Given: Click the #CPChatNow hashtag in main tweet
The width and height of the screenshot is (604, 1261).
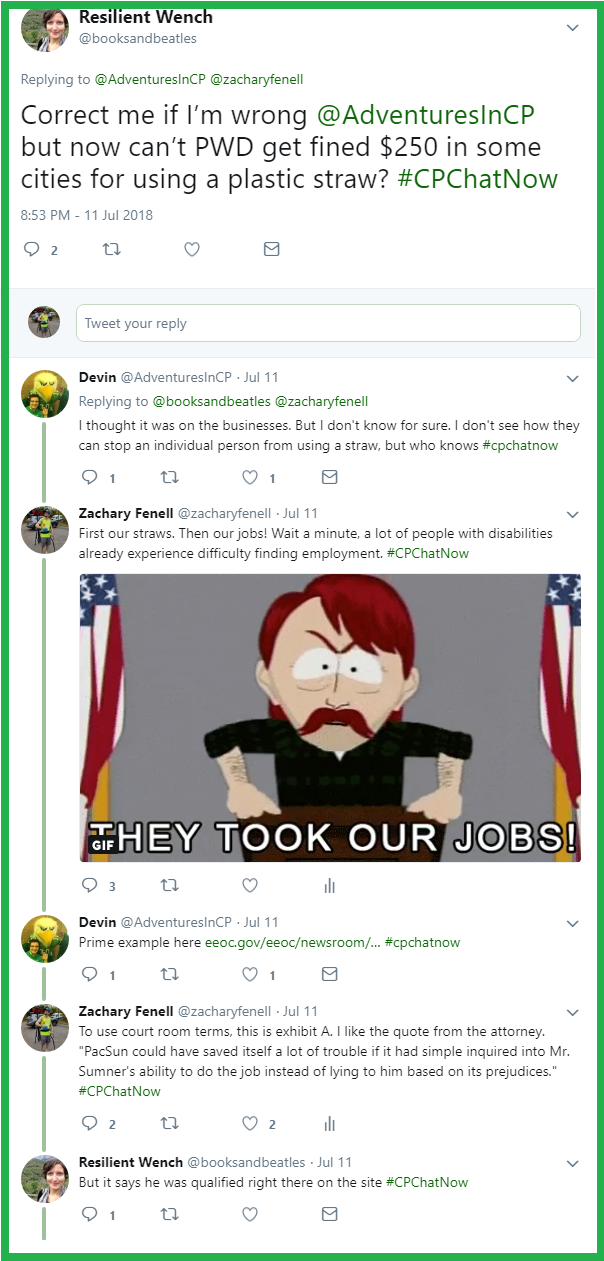Looking at the screenshot, I should pos(491,179).
